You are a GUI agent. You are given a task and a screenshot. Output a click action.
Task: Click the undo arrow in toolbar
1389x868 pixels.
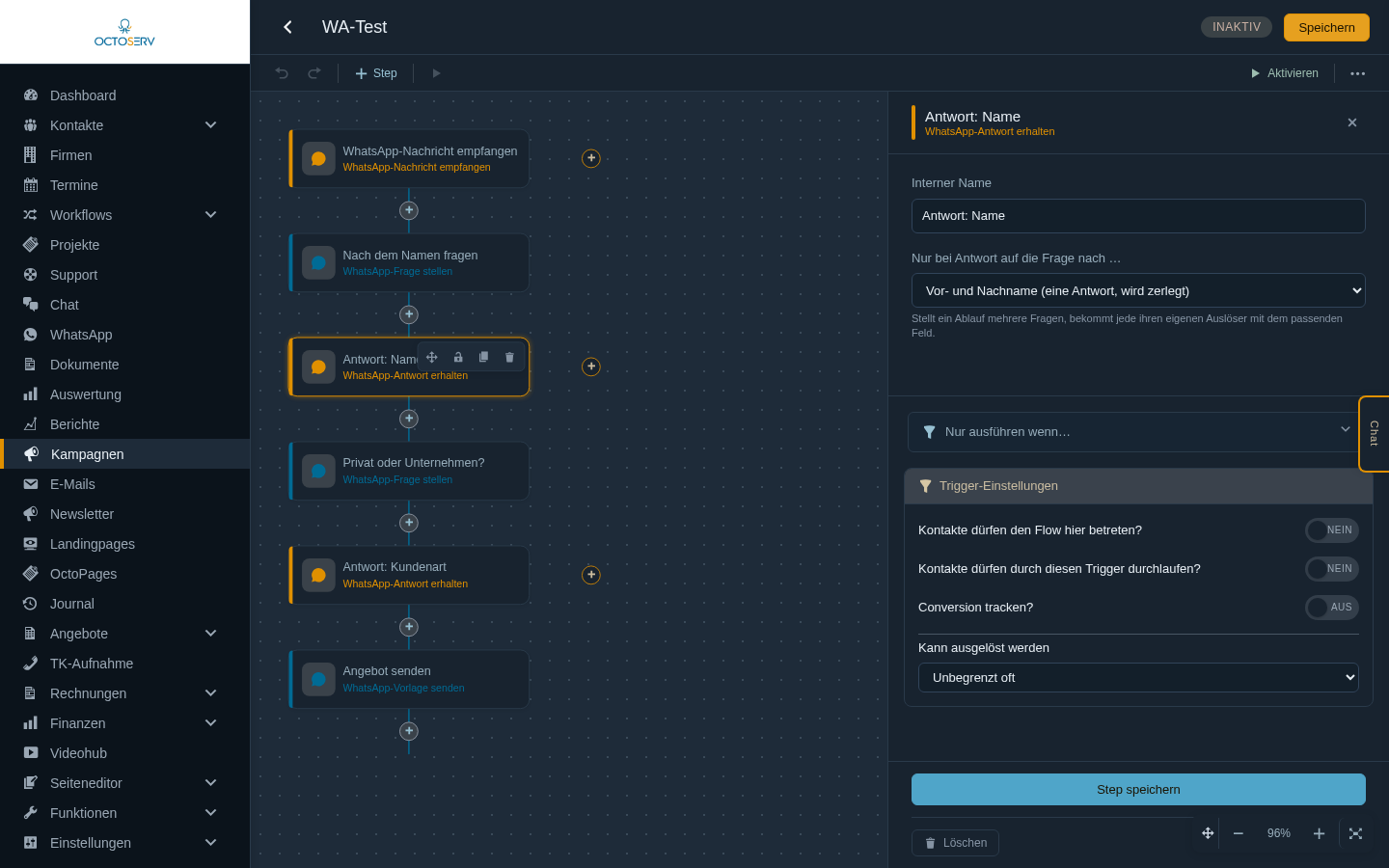click(x=282, y=73)
